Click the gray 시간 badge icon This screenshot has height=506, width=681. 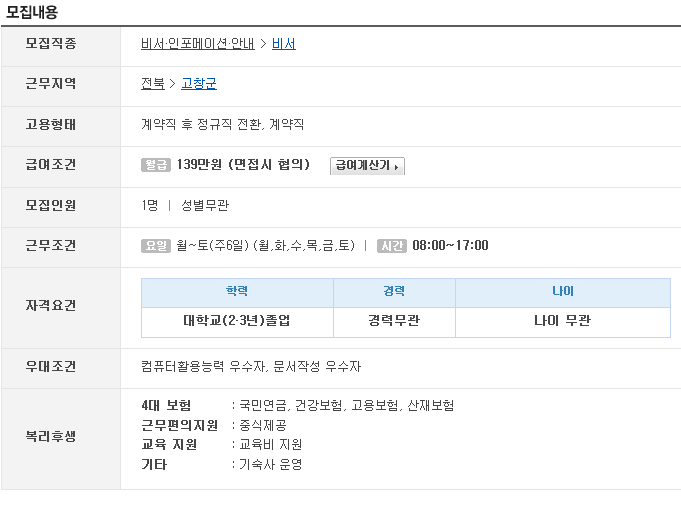392,245
